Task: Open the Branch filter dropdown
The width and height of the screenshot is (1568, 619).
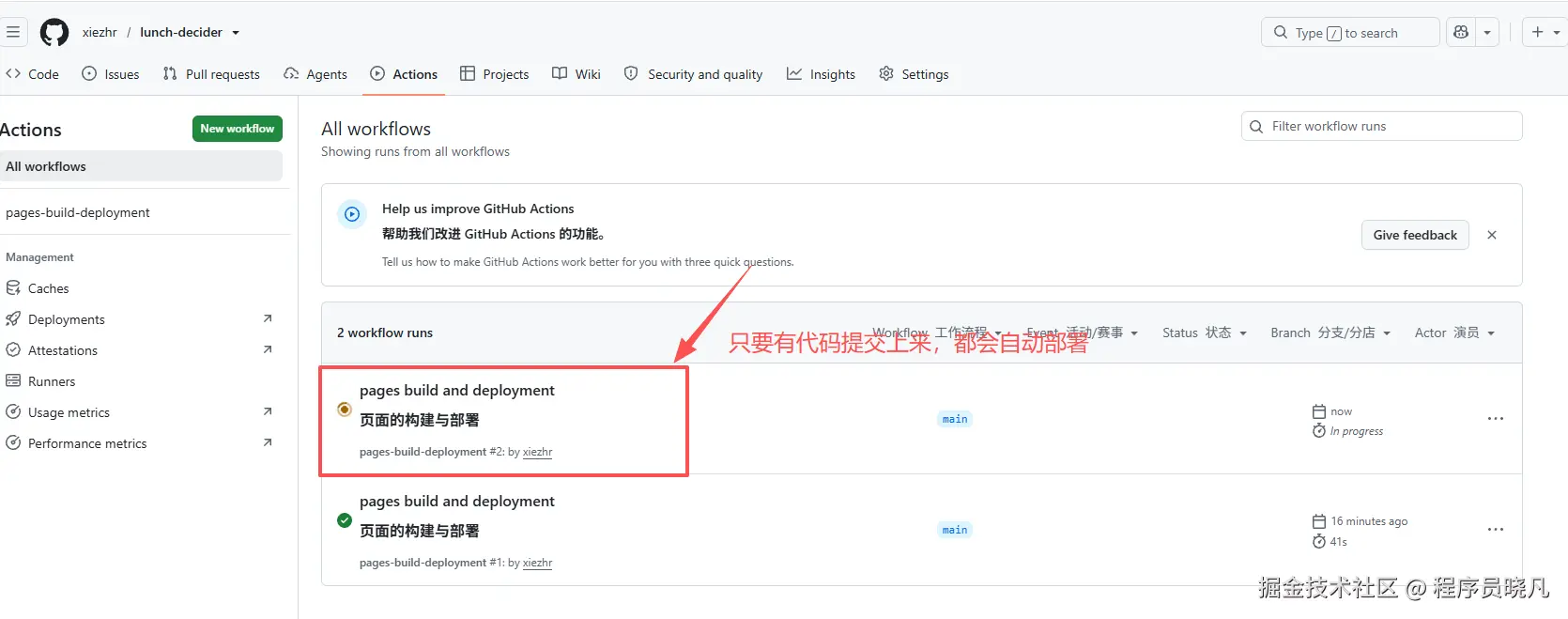Action: click(x=1330, y=333)
